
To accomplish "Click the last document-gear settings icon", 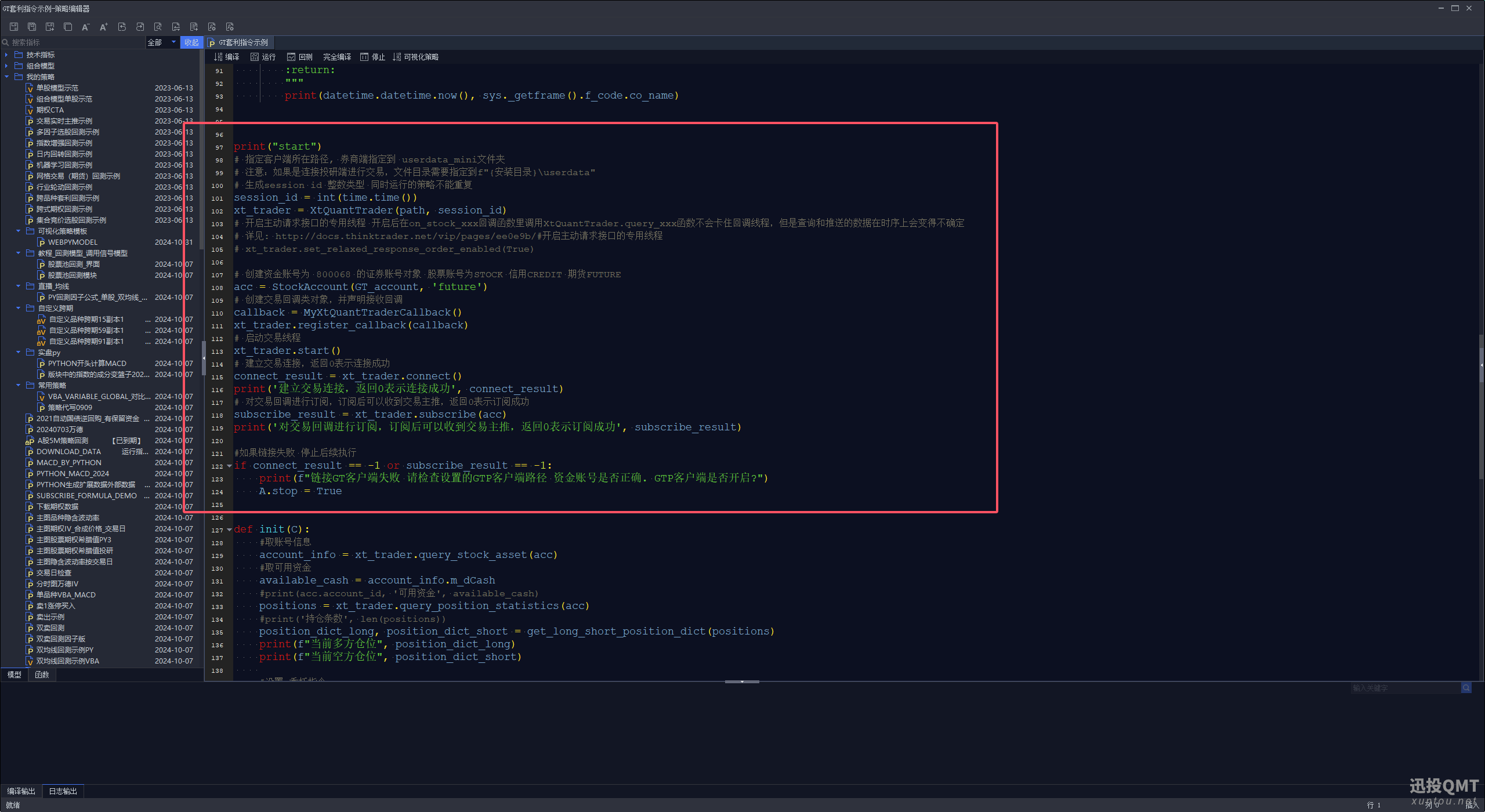I will click(x=230, y=27).
